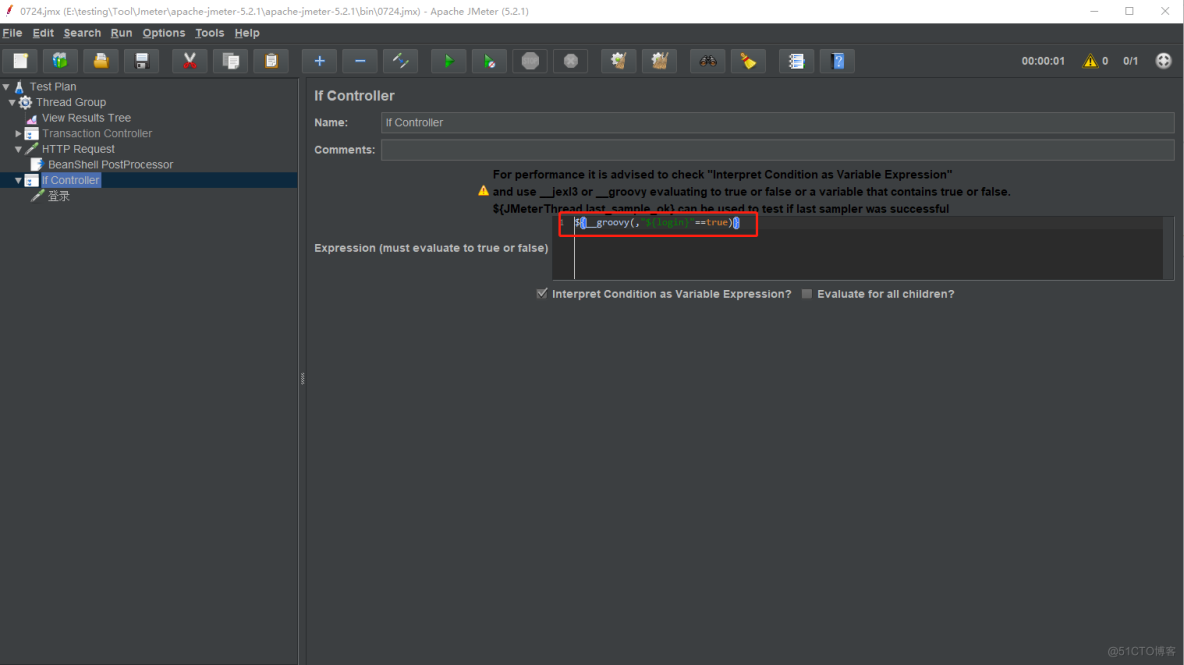Click the New test plan icon
Image resolution: width=1184 pixels, height=665 pixels.
pos(20,61)
